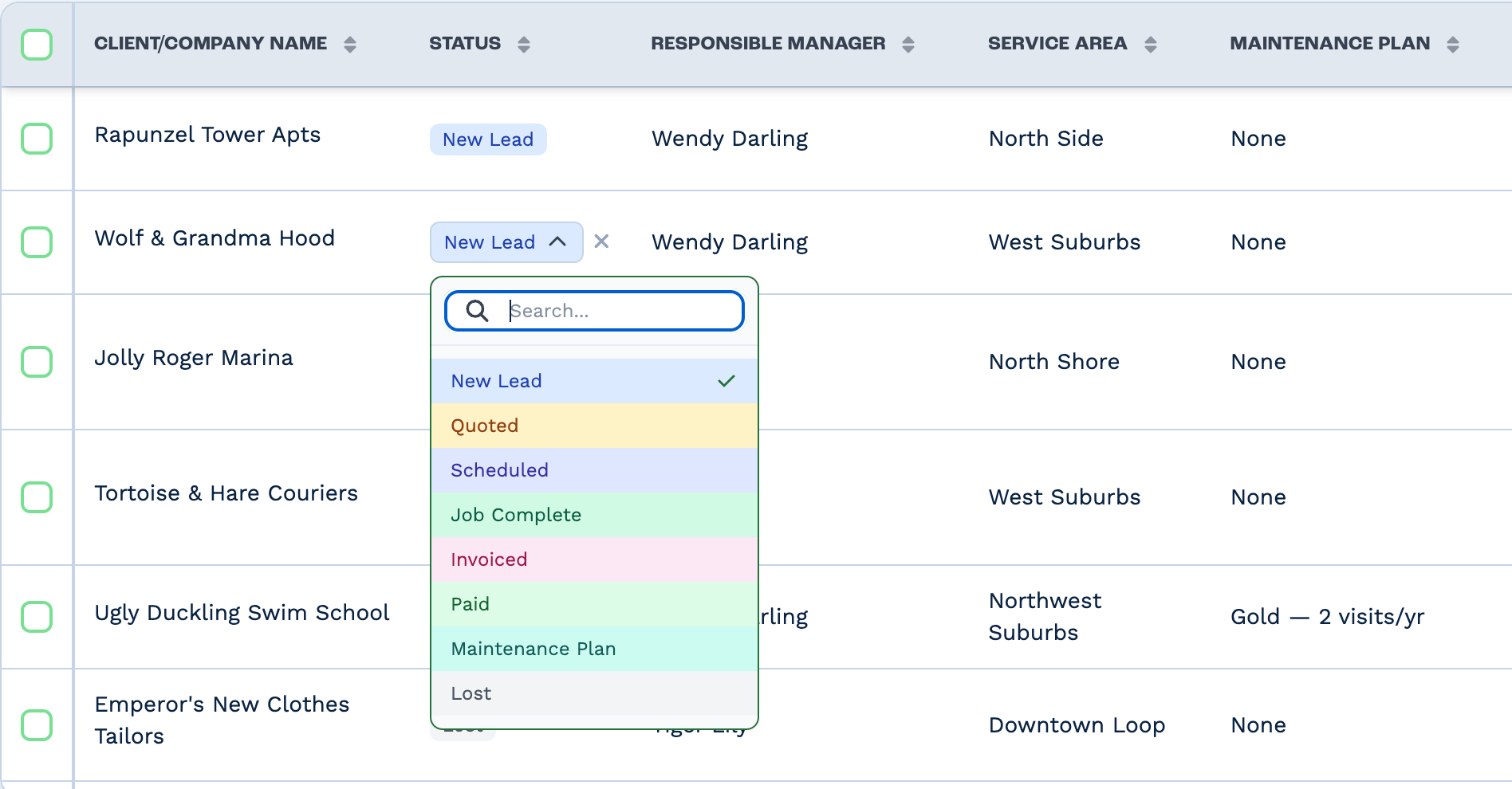1512x789 pixels.
Task: Click the Service Area header label
Action: 1058,43
